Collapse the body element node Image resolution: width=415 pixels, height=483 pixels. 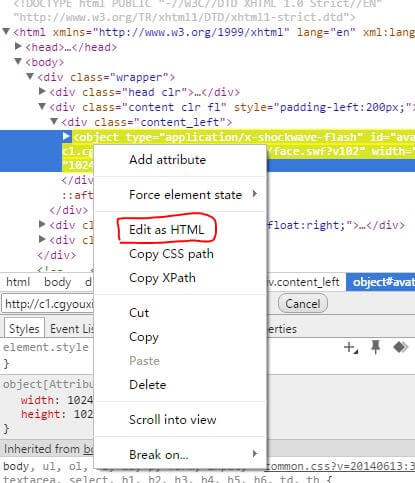[x=18, y=61]
